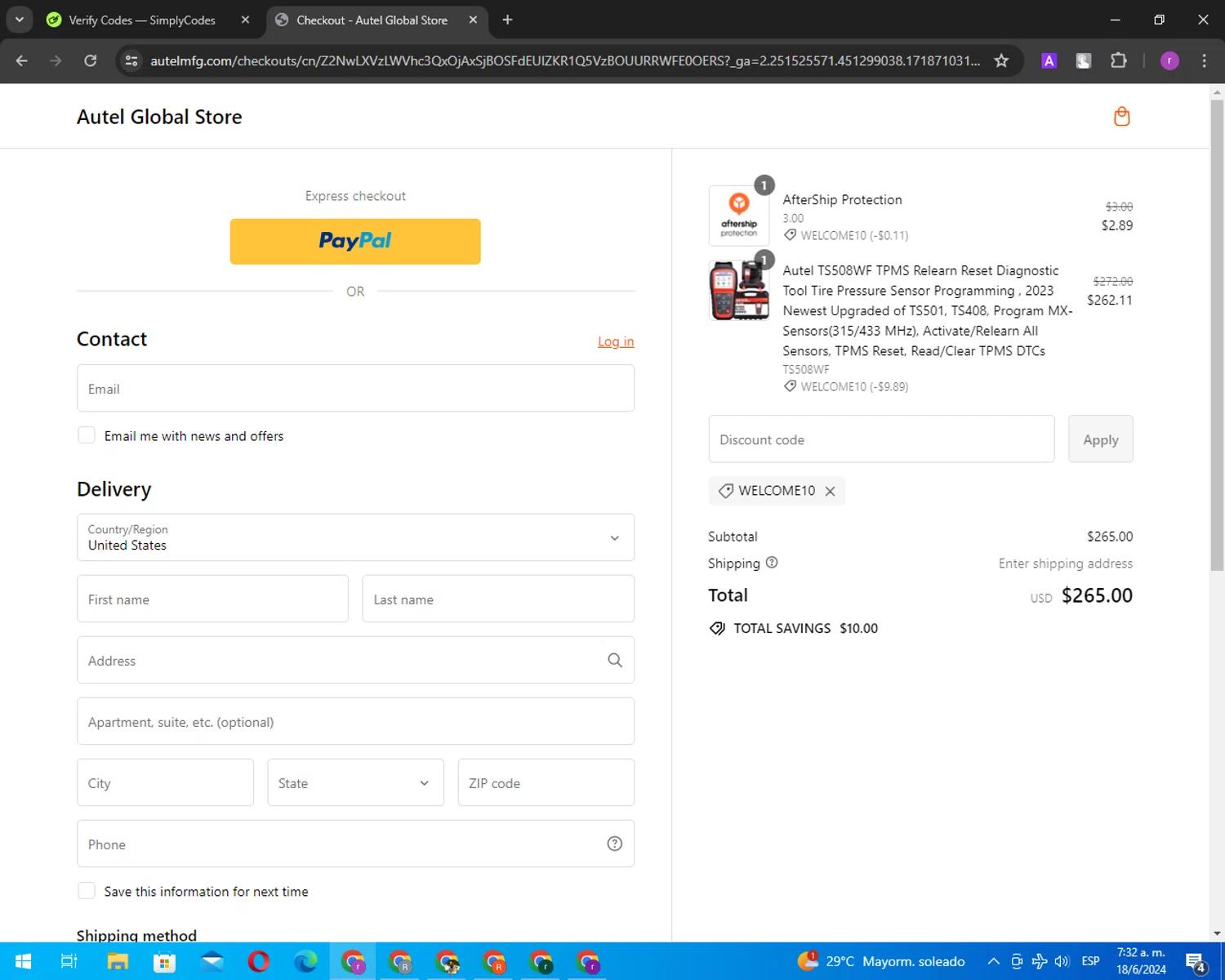Click the phone field help question icon

click(615, 844)
